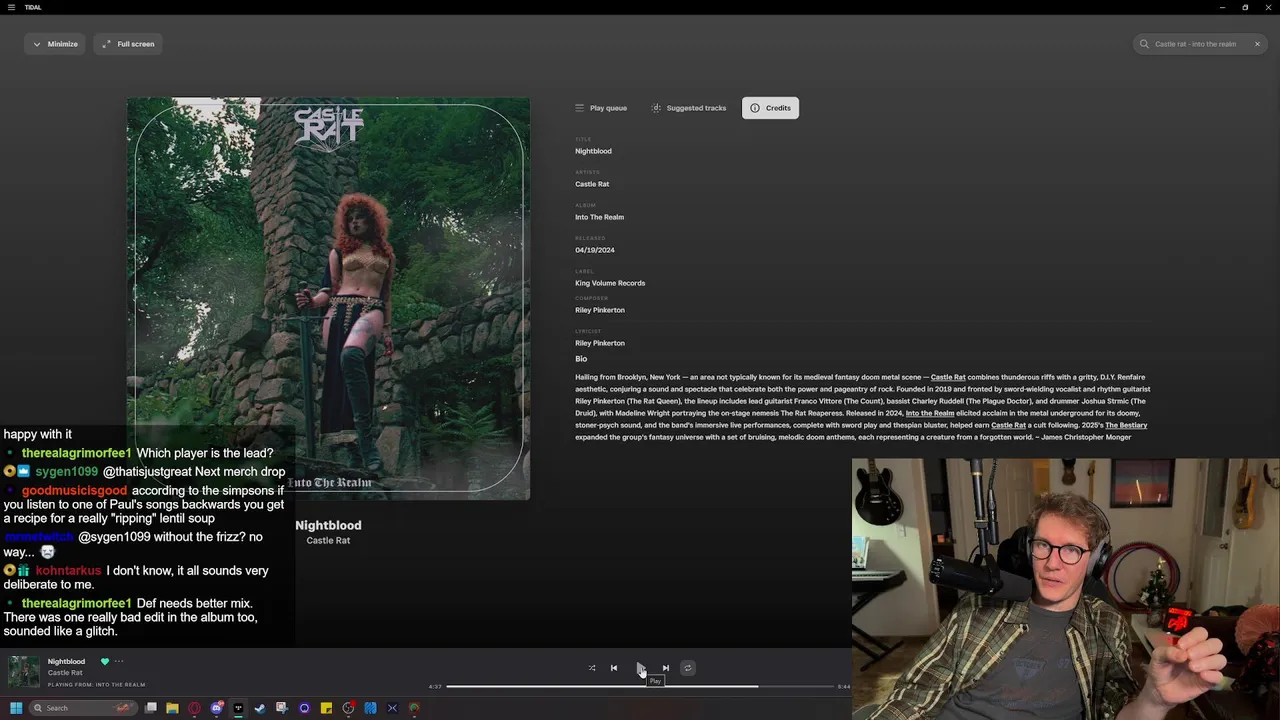Screen dimensions: 1280x720
Task: Skip to previous track
Action: tap(614, 668)
